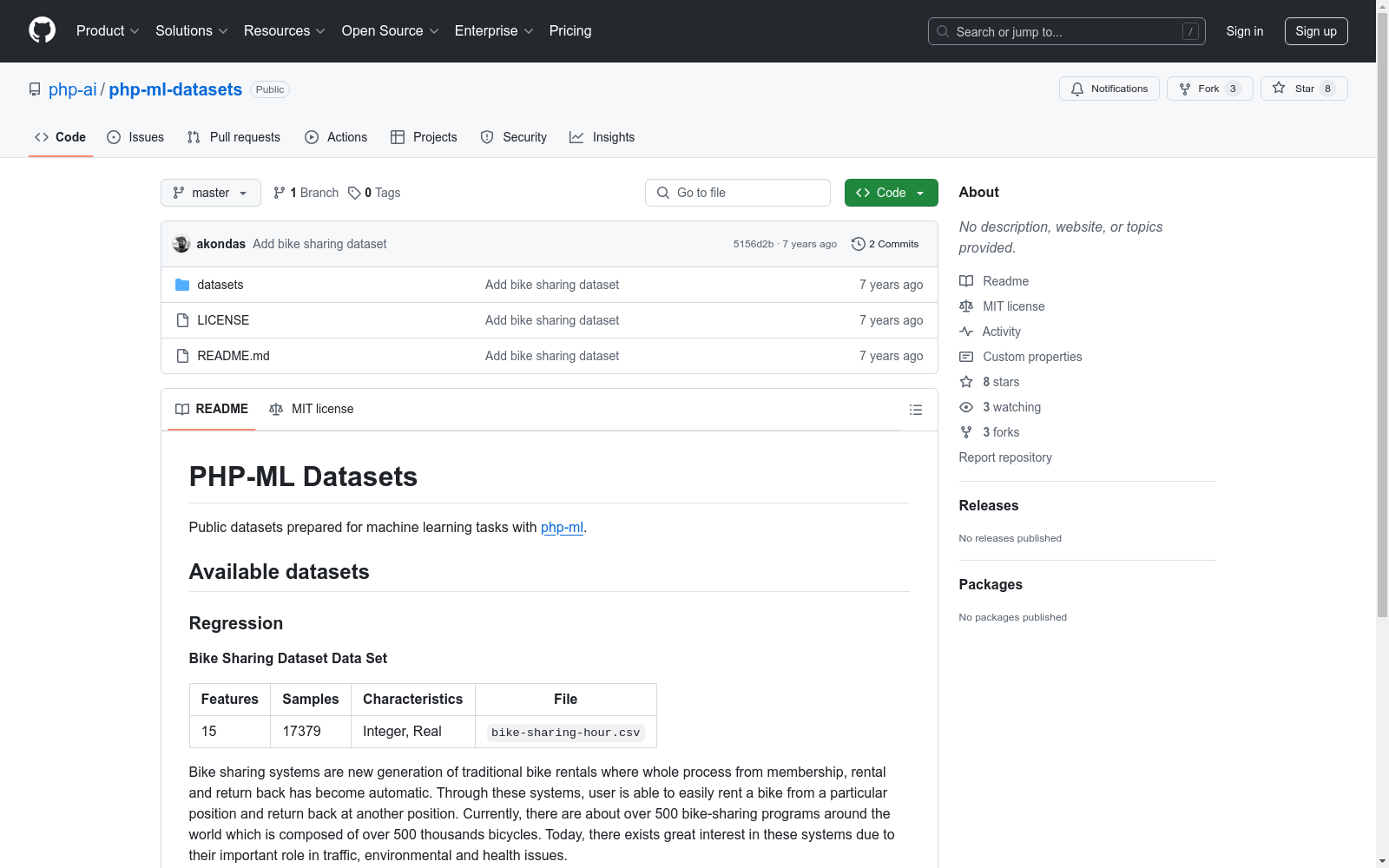Go to the Pricing page

[x=570, y=30]
